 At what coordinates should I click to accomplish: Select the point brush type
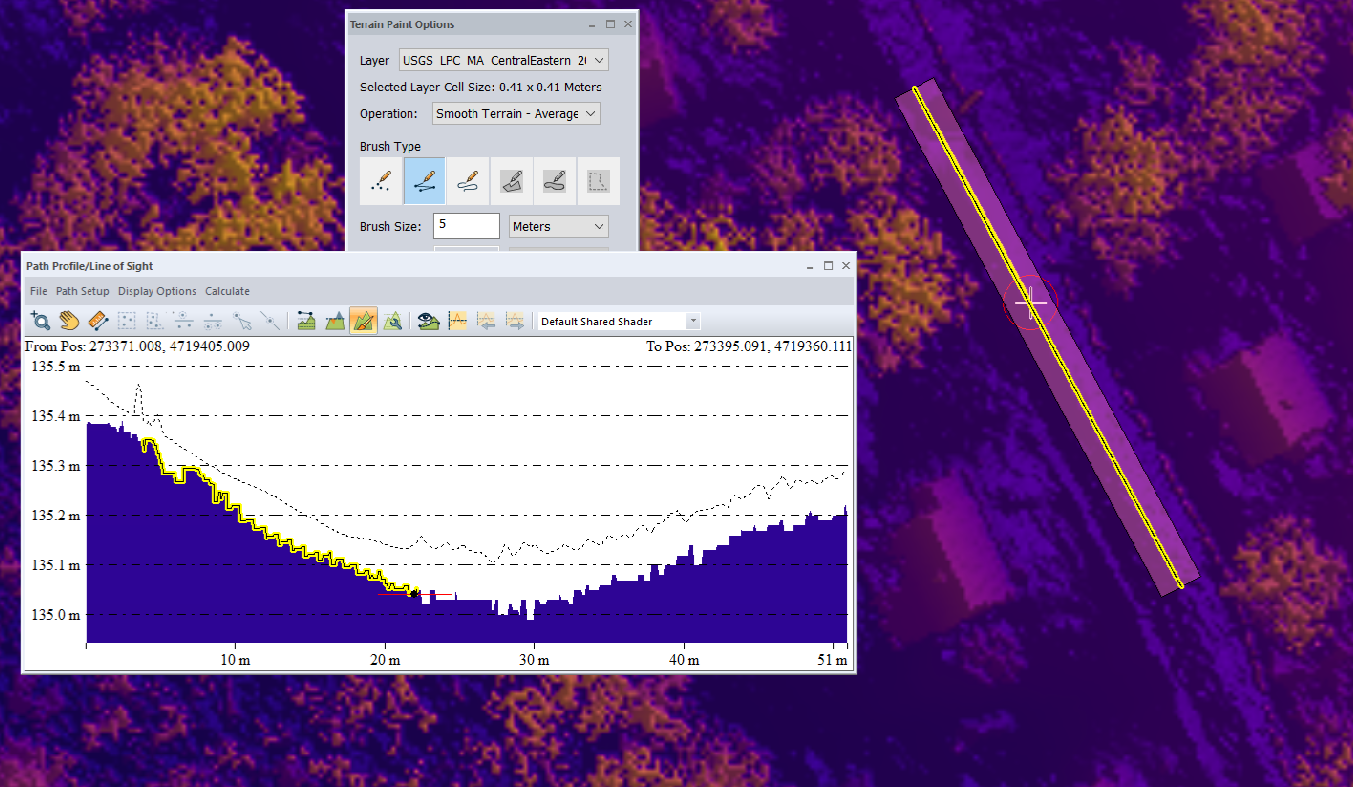(x=381, y=181)
